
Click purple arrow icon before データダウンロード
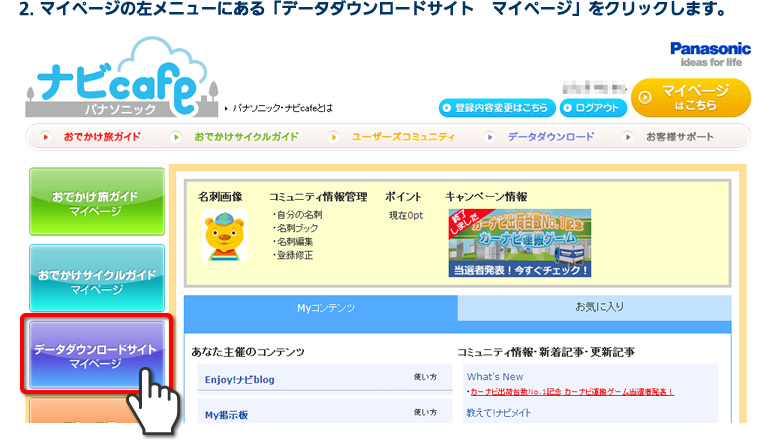point(490,137)
